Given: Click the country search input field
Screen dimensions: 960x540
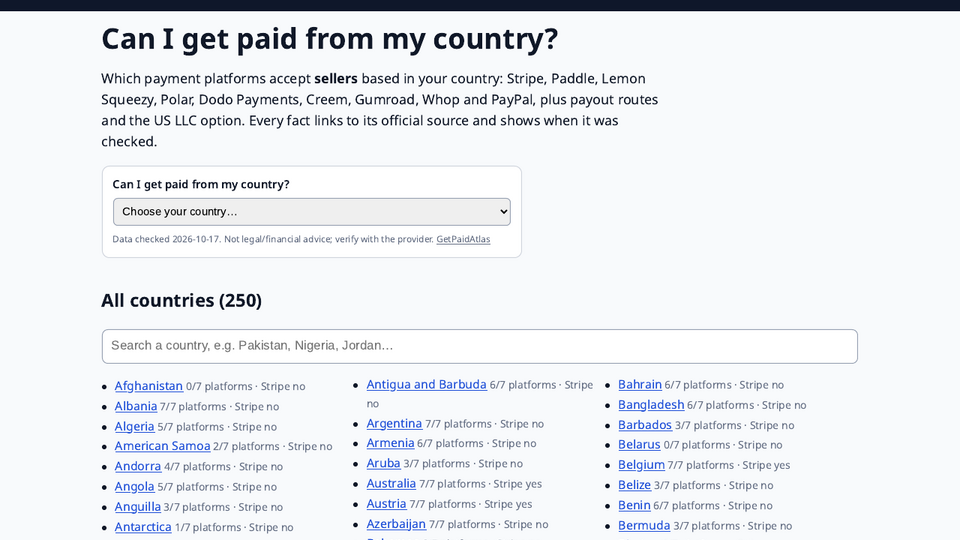Looking at the screenshot, I should pos(479,347).
